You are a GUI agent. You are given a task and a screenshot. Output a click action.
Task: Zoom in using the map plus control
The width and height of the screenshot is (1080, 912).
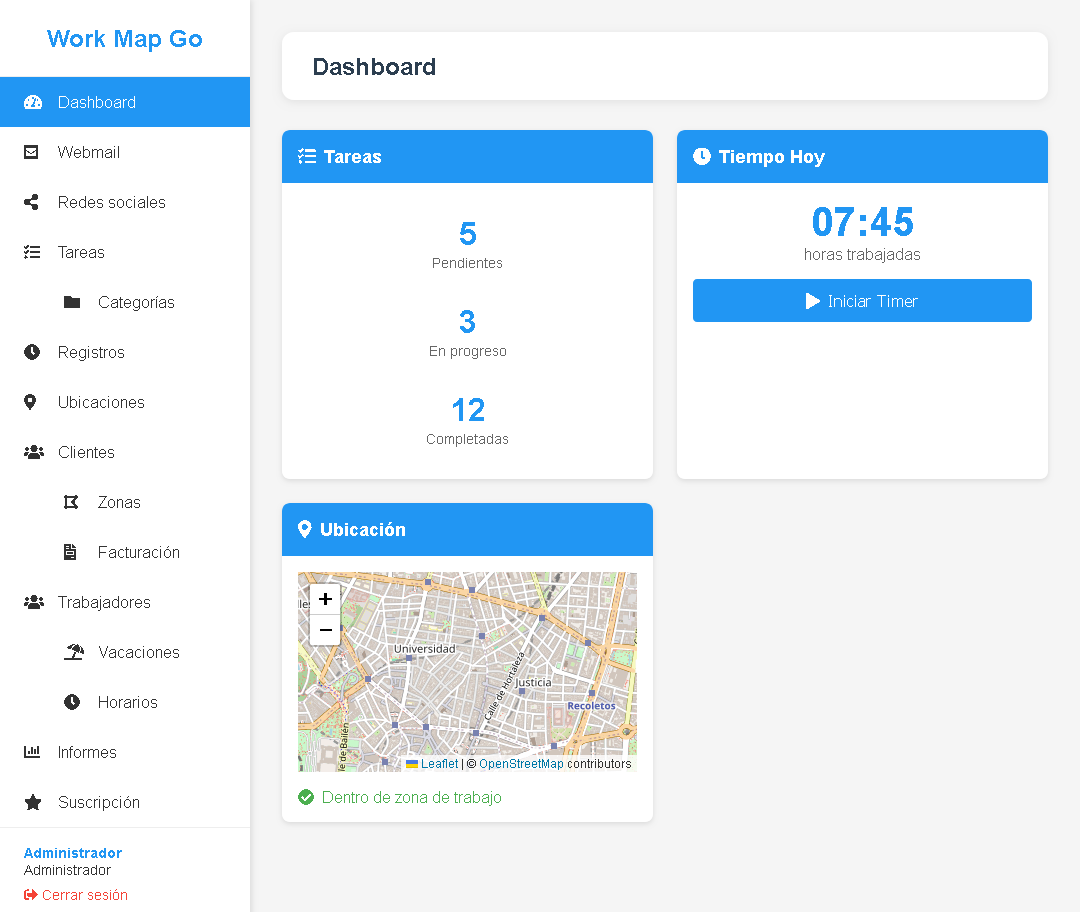click(325, 598)
